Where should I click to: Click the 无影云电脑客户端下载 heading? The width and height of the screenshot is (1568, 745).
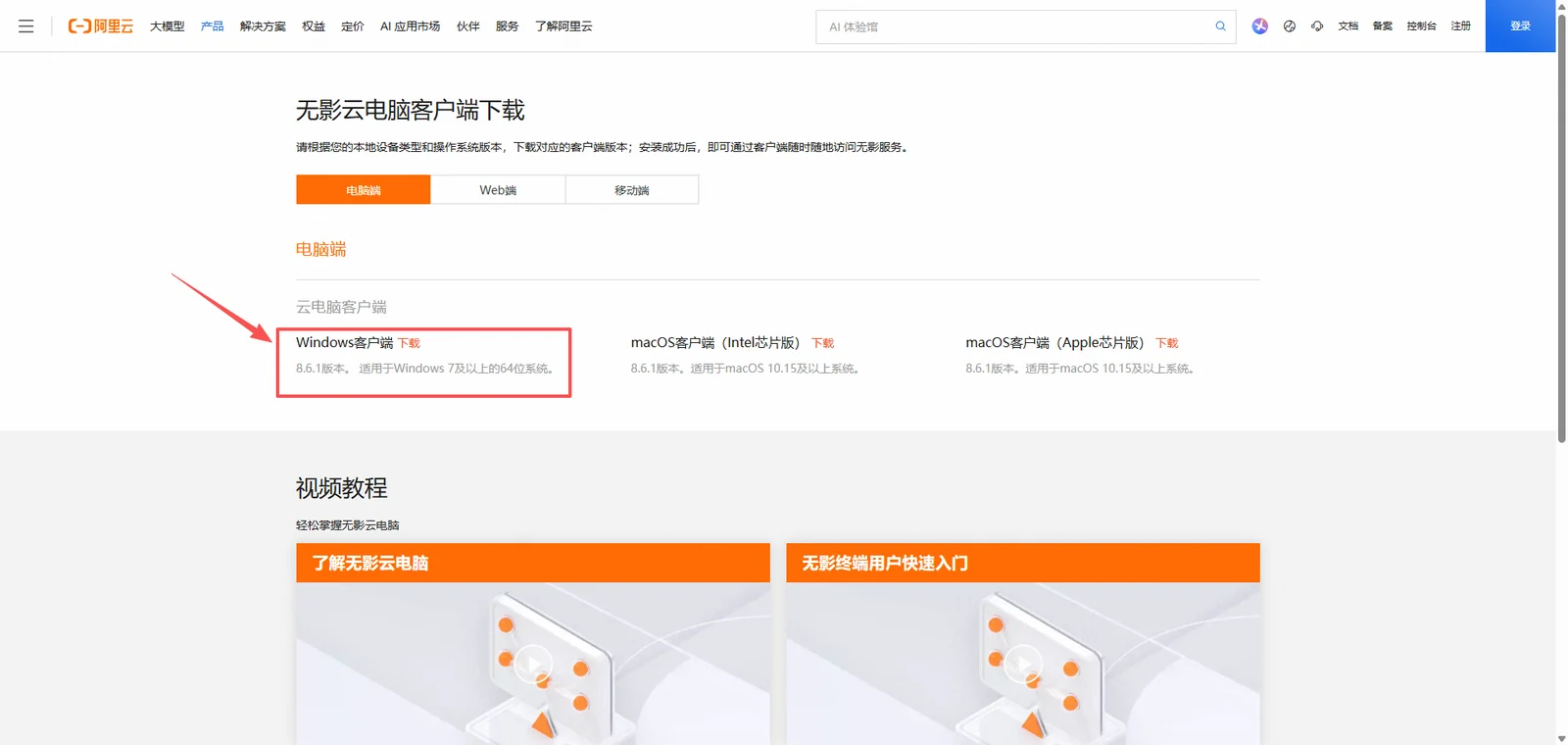click(x=411, y=111)
